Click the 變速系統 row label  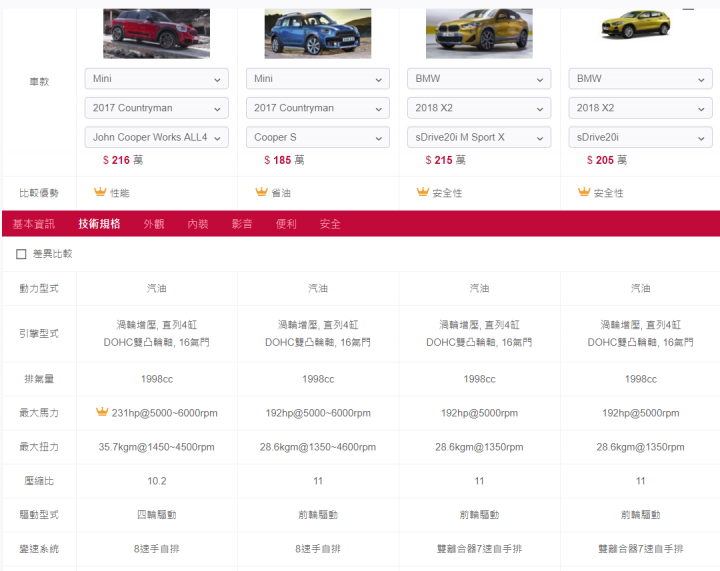coord(39,549)
